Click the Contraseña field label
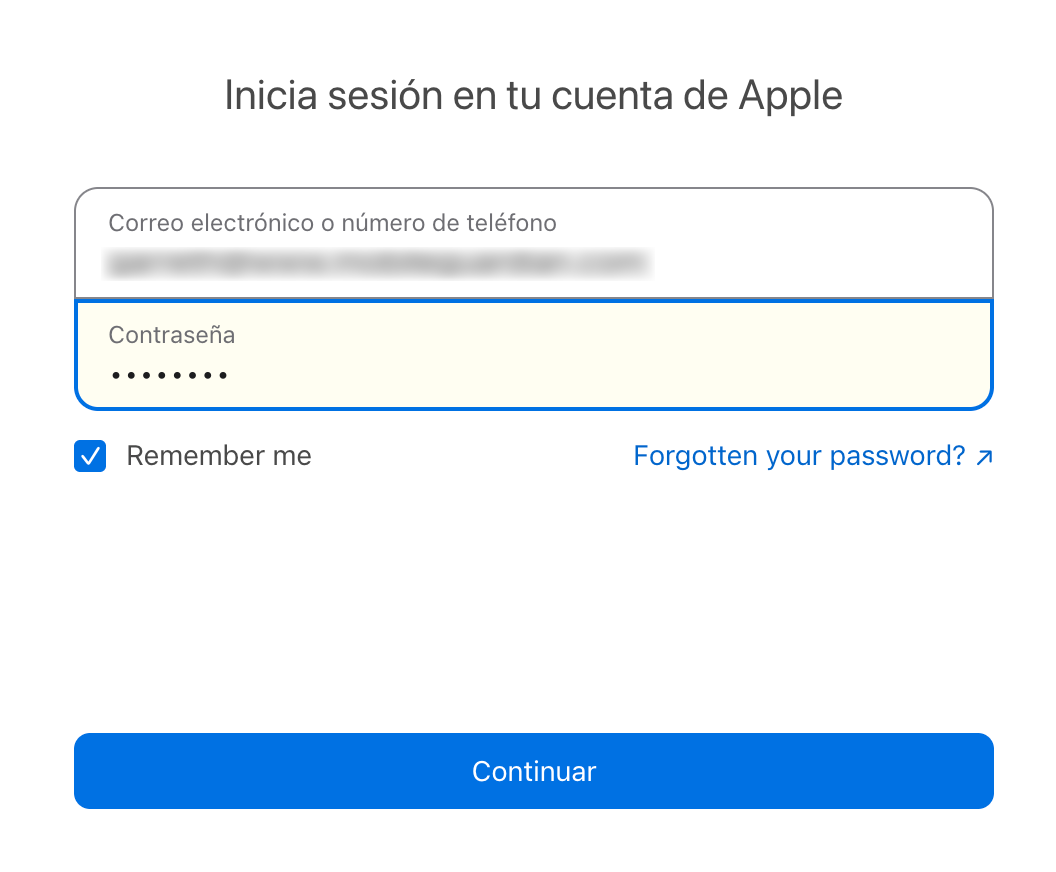Screen dimensions: 1056x872 (172, 335)
